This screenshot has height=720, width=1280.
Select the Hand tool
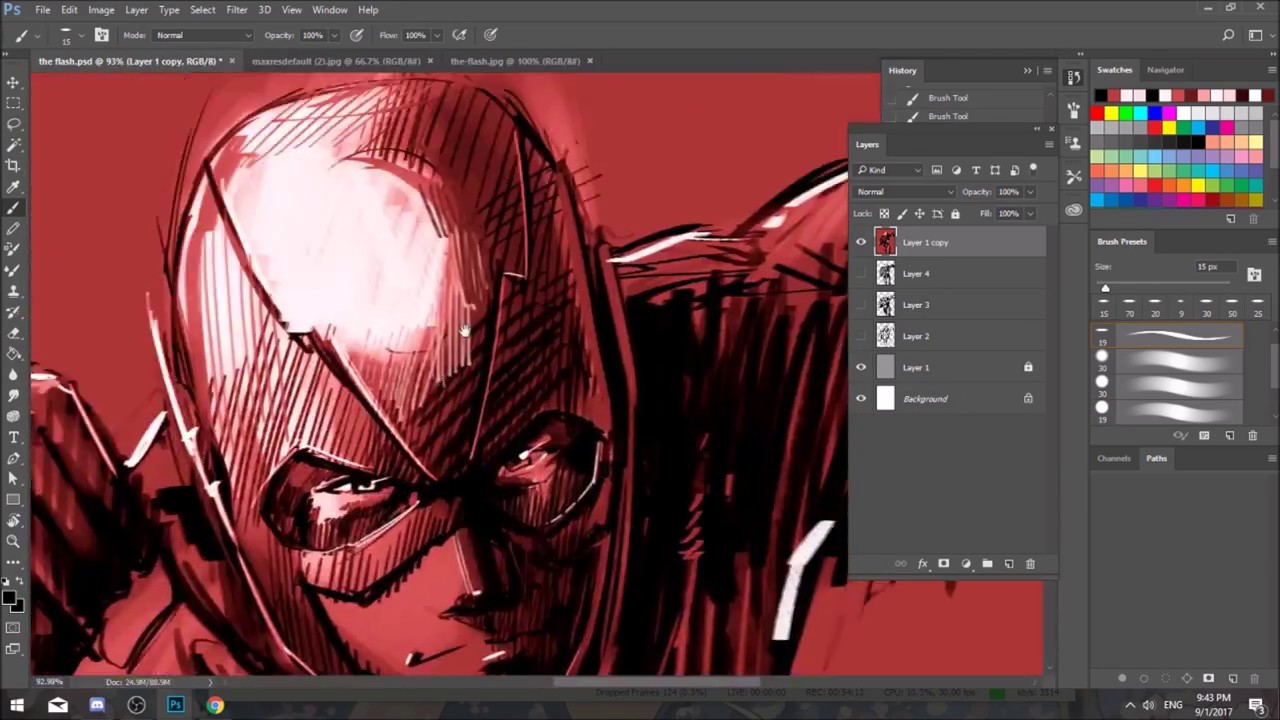(14, 520)
